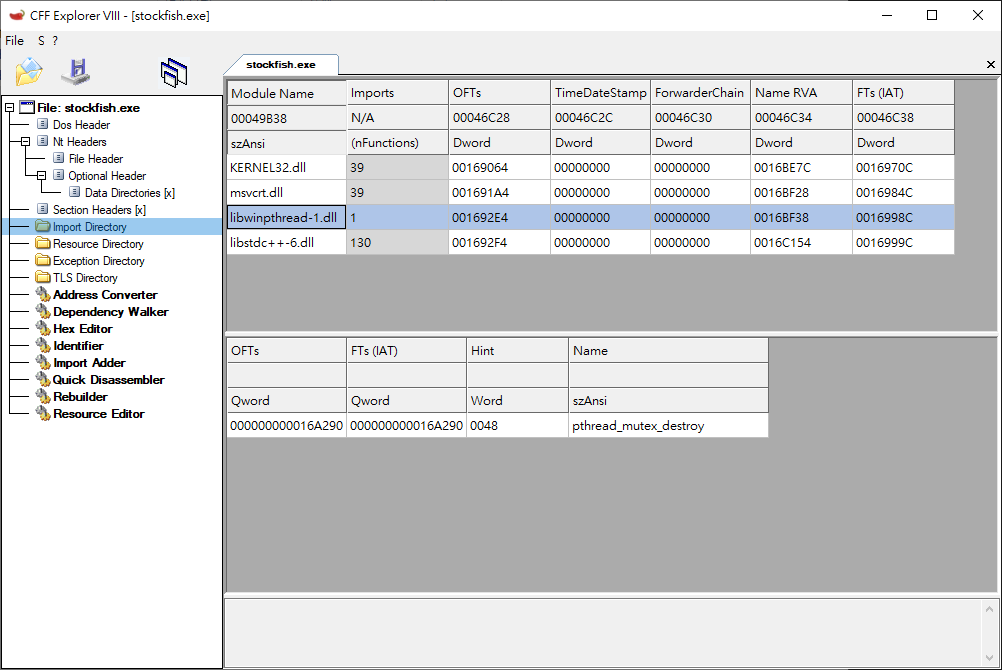
Task: Select Nt Headers in the tree
Action: tap(79, 142)
